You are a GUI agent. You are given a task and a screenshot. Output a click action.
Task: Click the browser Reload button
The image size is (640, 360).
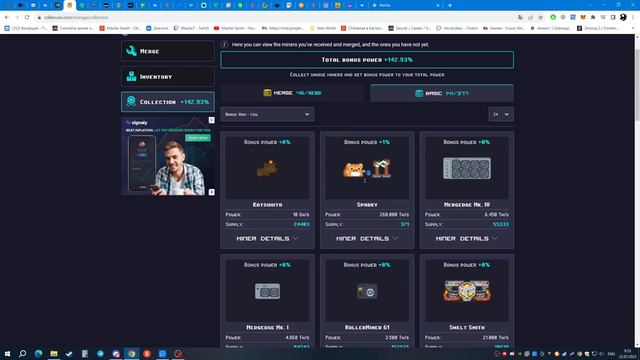tap(27, 17)
